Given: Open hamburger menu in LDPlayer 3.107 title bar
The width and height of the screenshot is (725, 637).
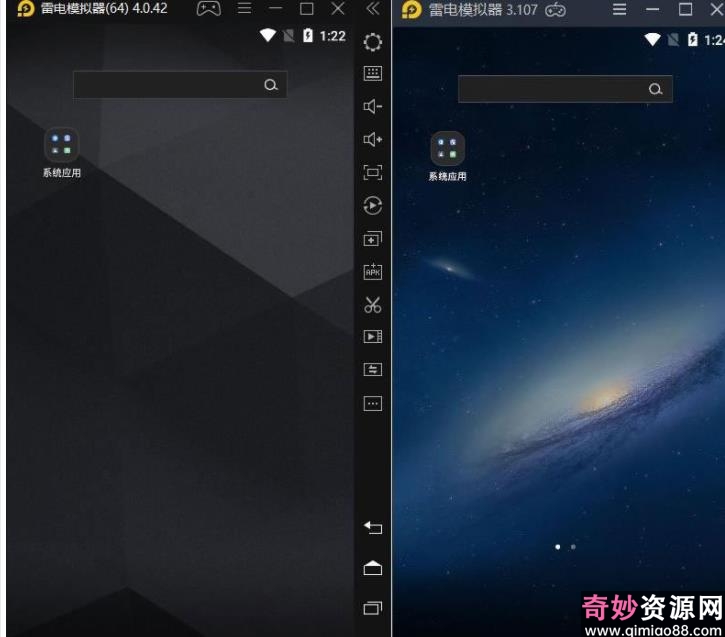Looking at the screenshot, I should click(x=619, y=9).
